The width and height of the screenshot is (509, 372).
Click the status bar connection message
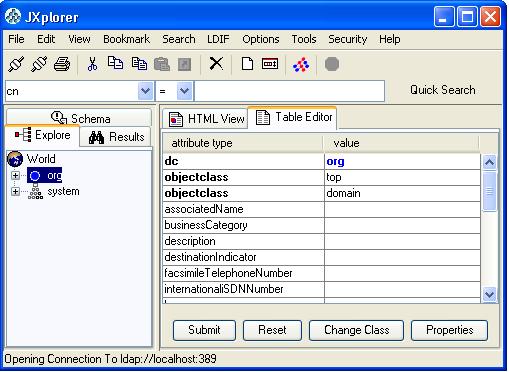[110, 359]
